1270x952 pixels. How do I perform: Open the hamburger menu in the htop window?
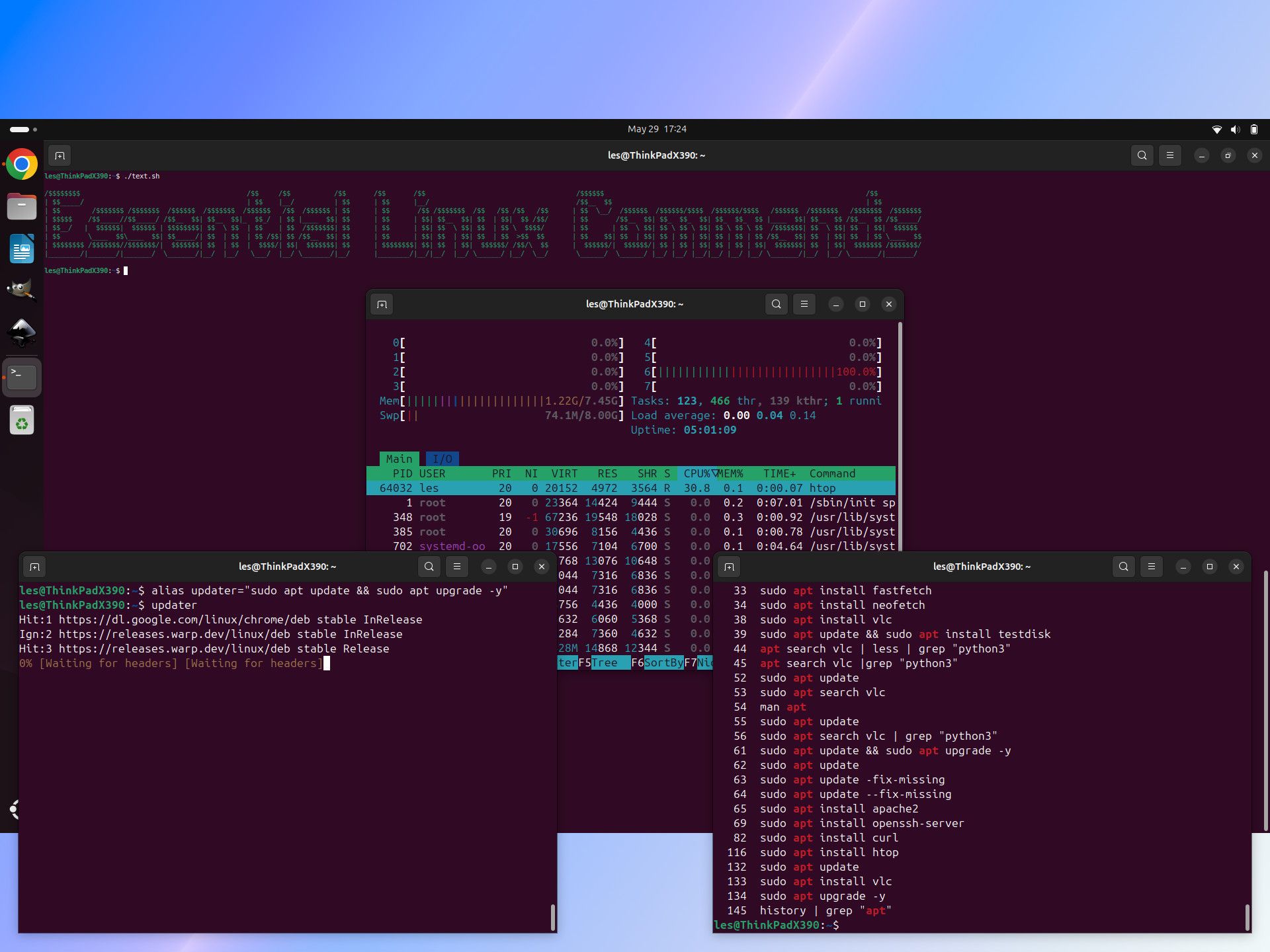pos(804,304)
